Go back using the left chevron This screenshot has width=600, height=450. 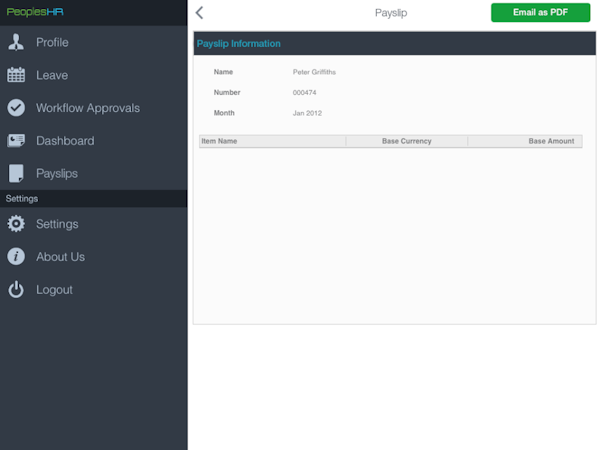(x=199, y=13)
